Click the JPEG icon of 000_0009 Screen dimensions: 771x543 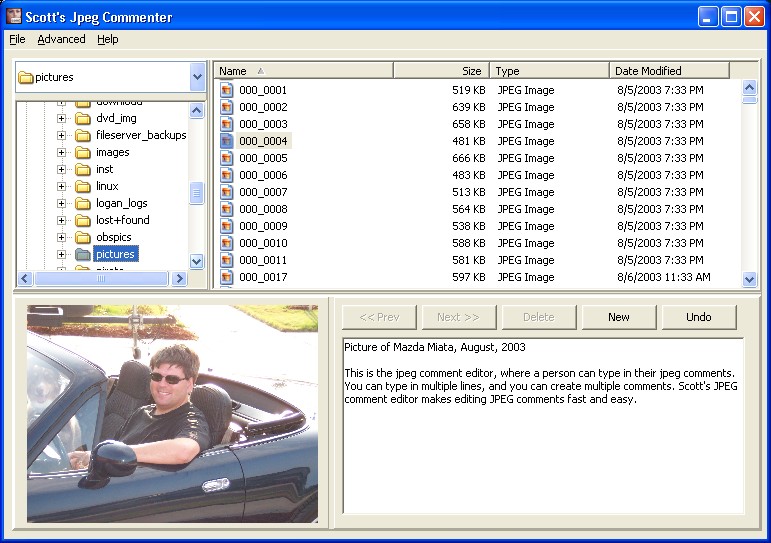226,226
